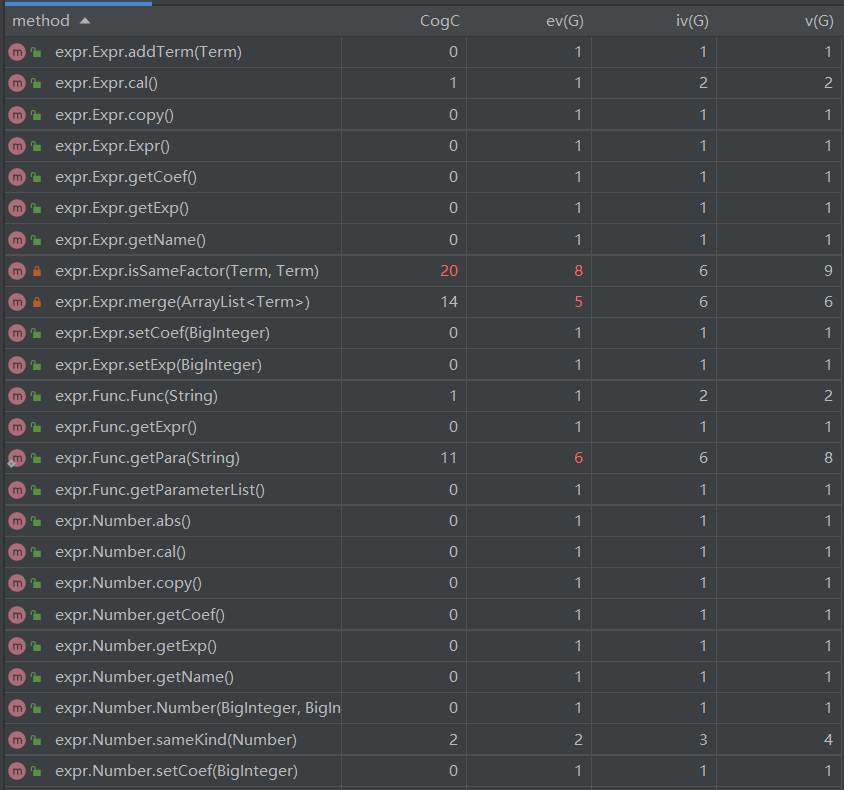The image size is (844, 790).
Task: Click v(G) value 9 for isSameFactor
Action: pyautogui.click(x=828, y=271)
